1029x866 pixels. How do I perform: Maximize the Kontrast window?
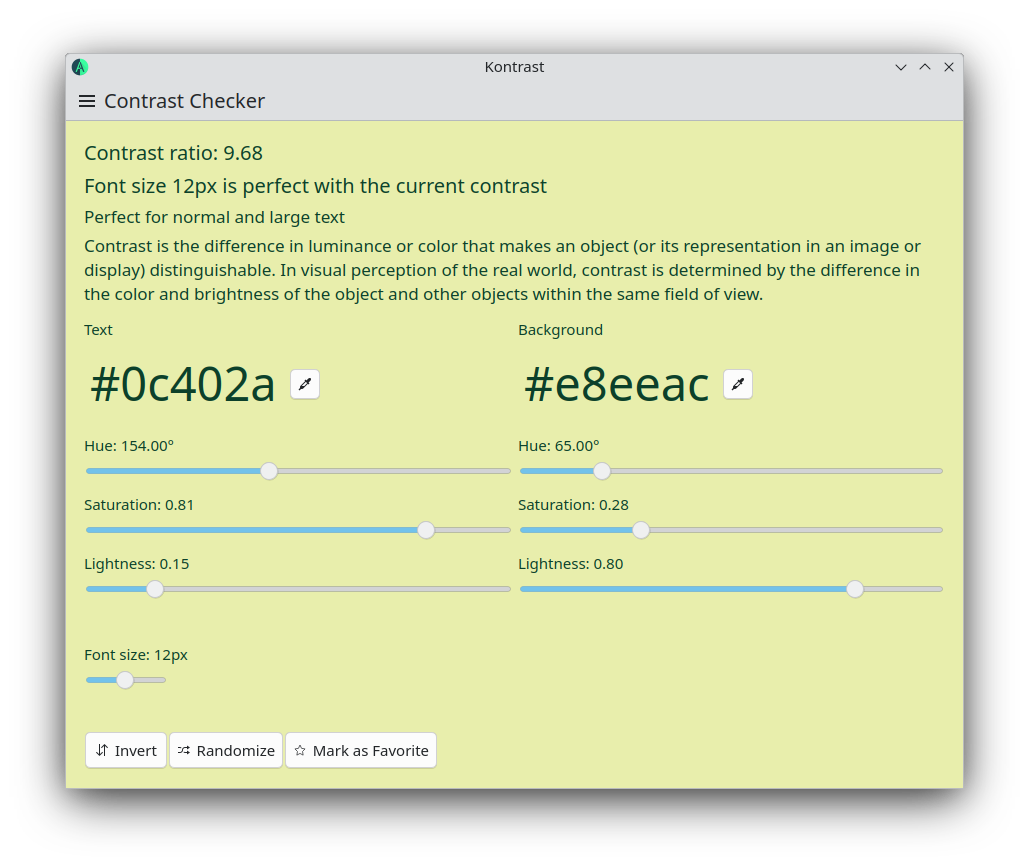point(925,67)
